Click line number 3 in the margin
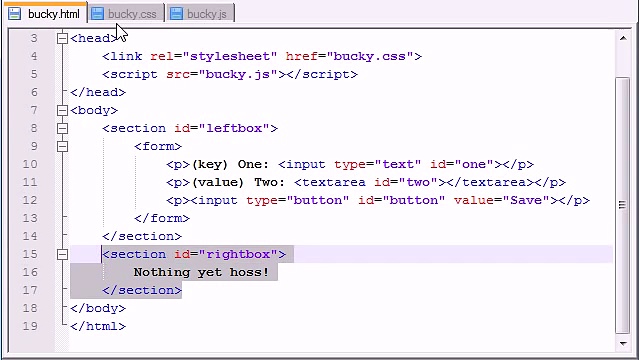 pyautogui.click(x=33, y=38)
